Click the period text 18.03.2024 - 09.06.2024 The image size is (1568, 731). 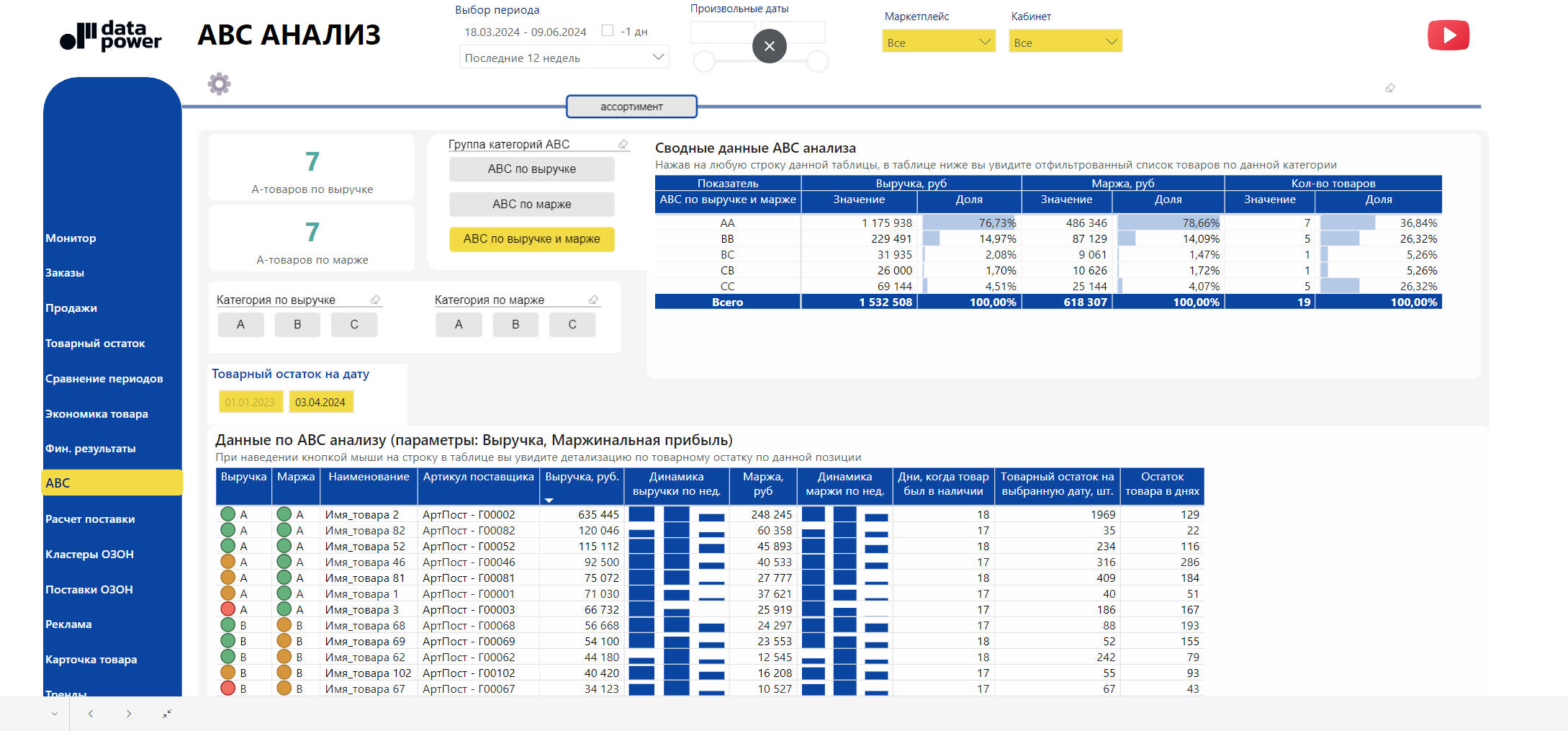(x=526, y=32)
